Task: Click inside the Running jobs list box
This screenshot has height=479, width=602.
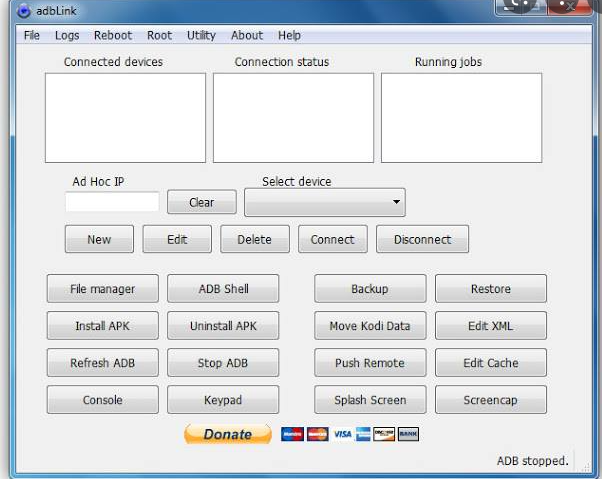Action: click(x=461, y=118)
